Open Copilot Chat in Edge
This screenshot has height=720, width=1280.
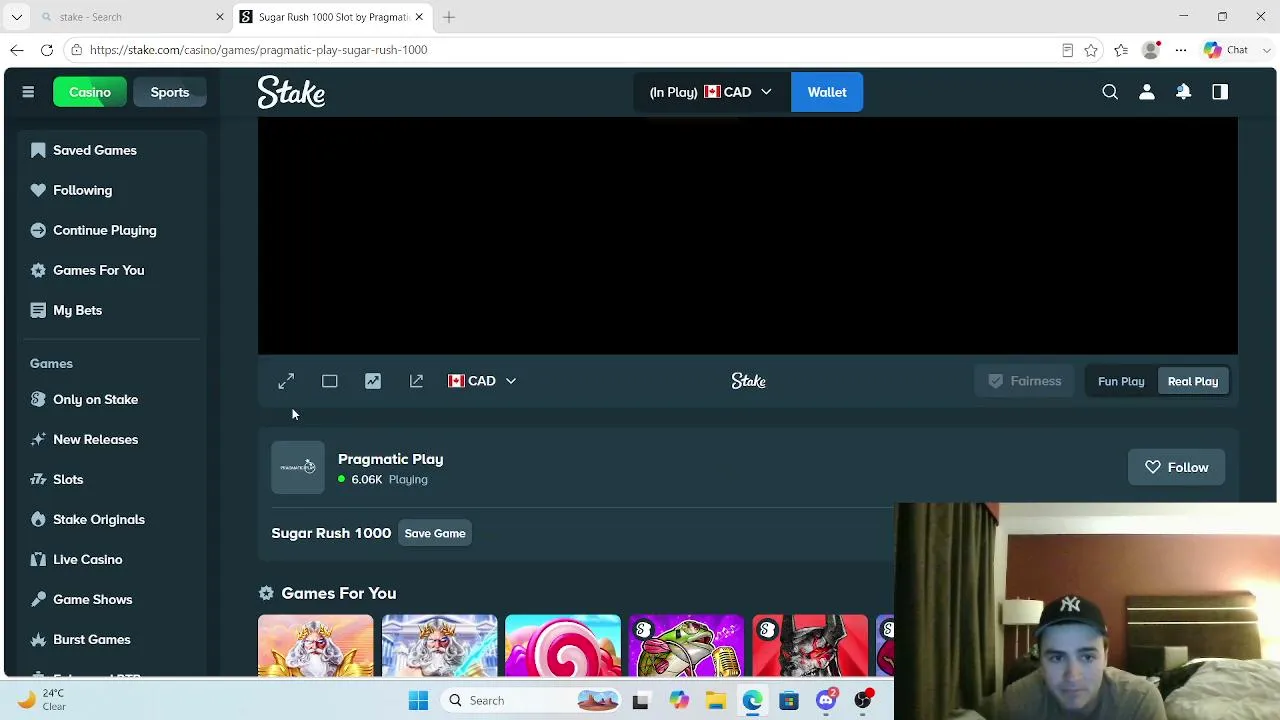coord(1226,50)
